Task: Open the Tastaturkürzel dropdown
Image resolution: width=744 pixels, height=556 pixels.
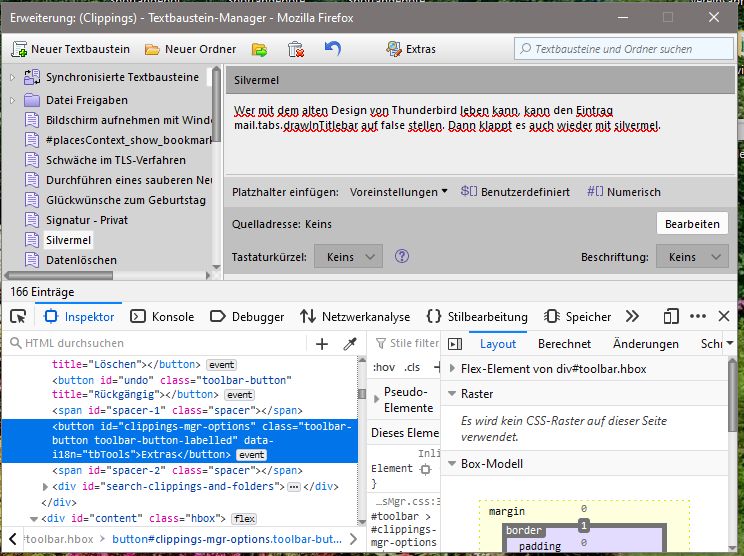Action: [x=348, y=257]
